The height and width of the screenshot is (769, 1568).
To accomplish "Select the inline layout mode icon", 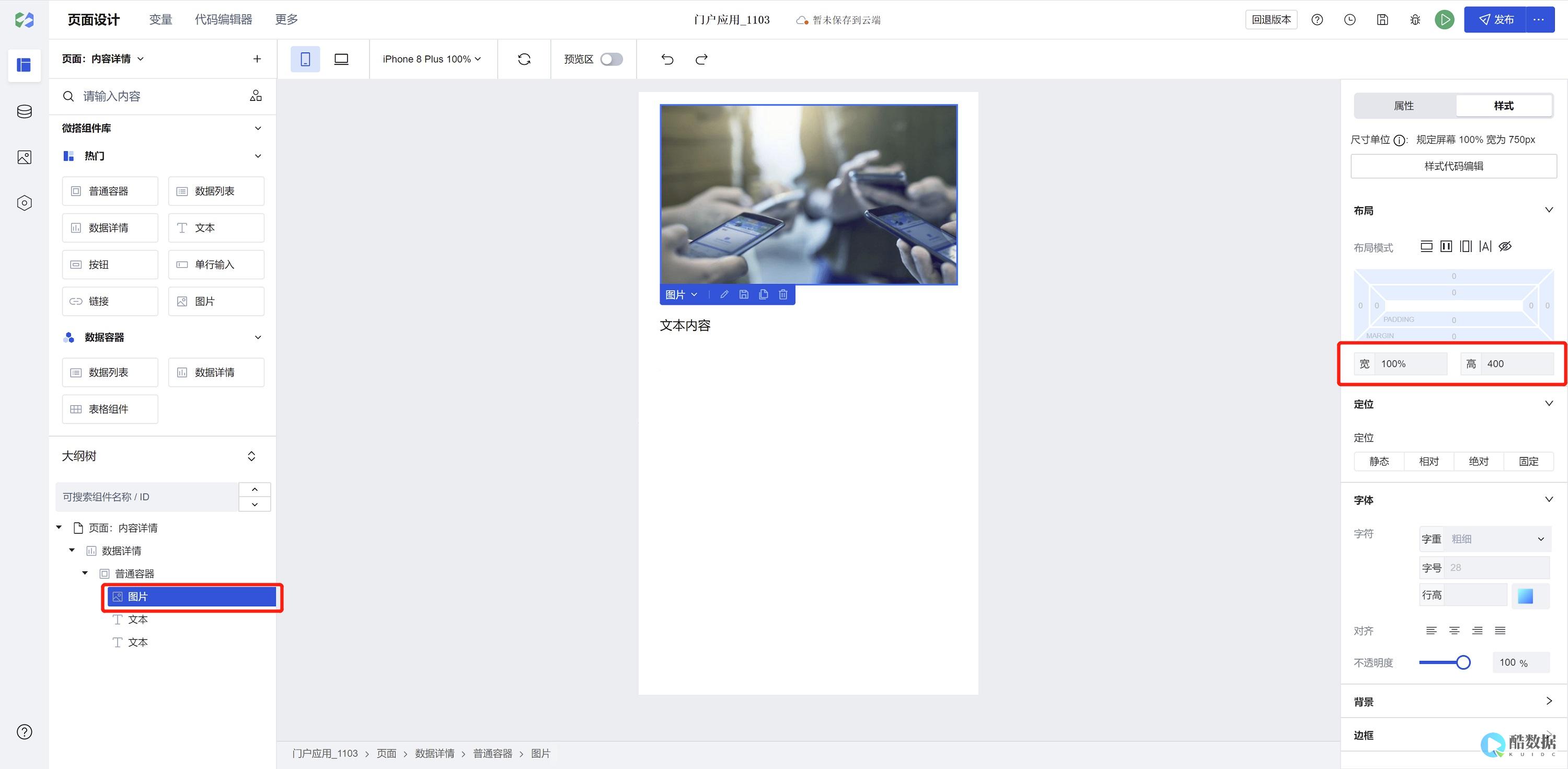I will coord(1485,246).
